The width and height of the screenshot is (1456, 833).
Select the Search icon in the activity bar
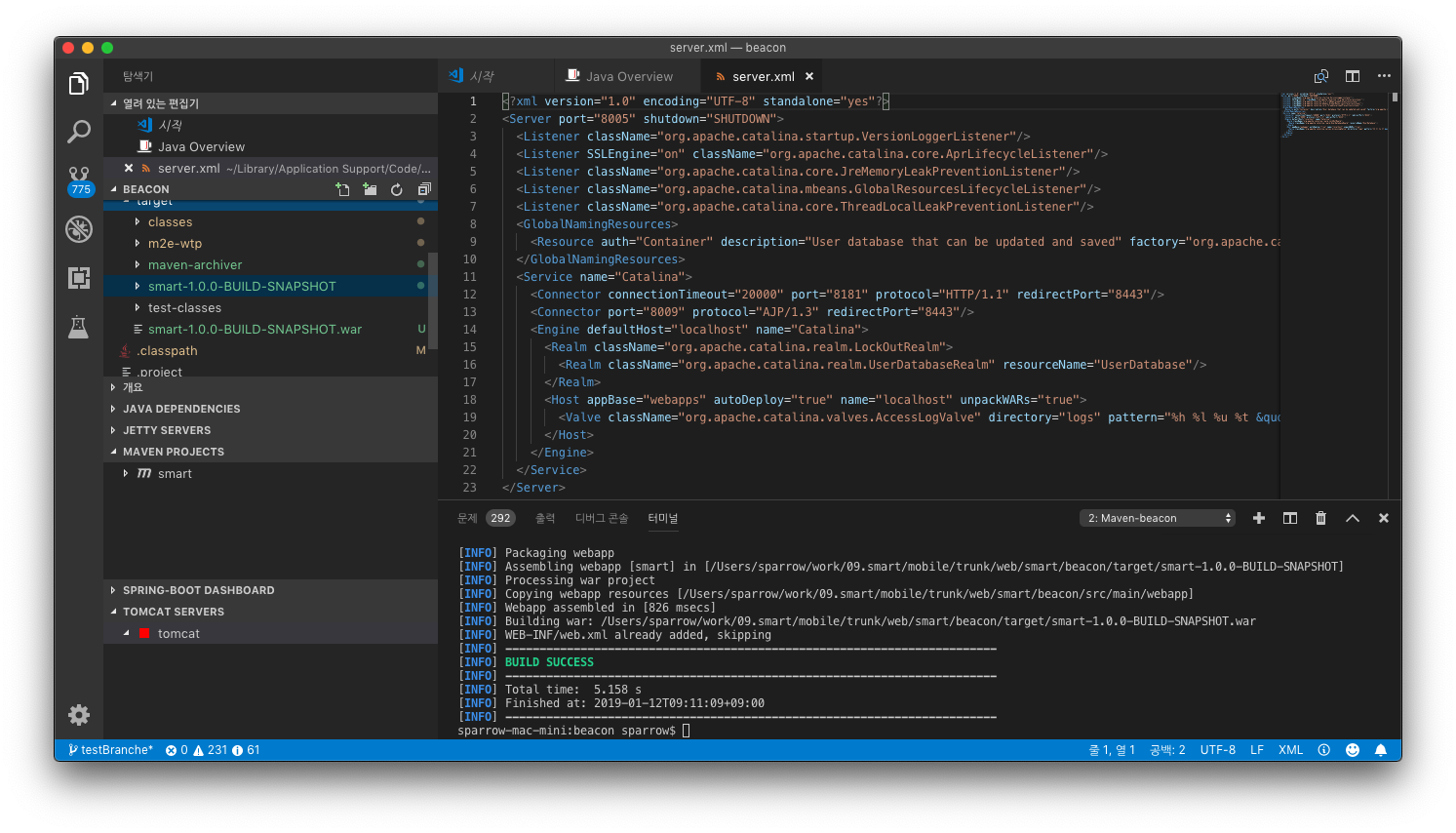78,131
